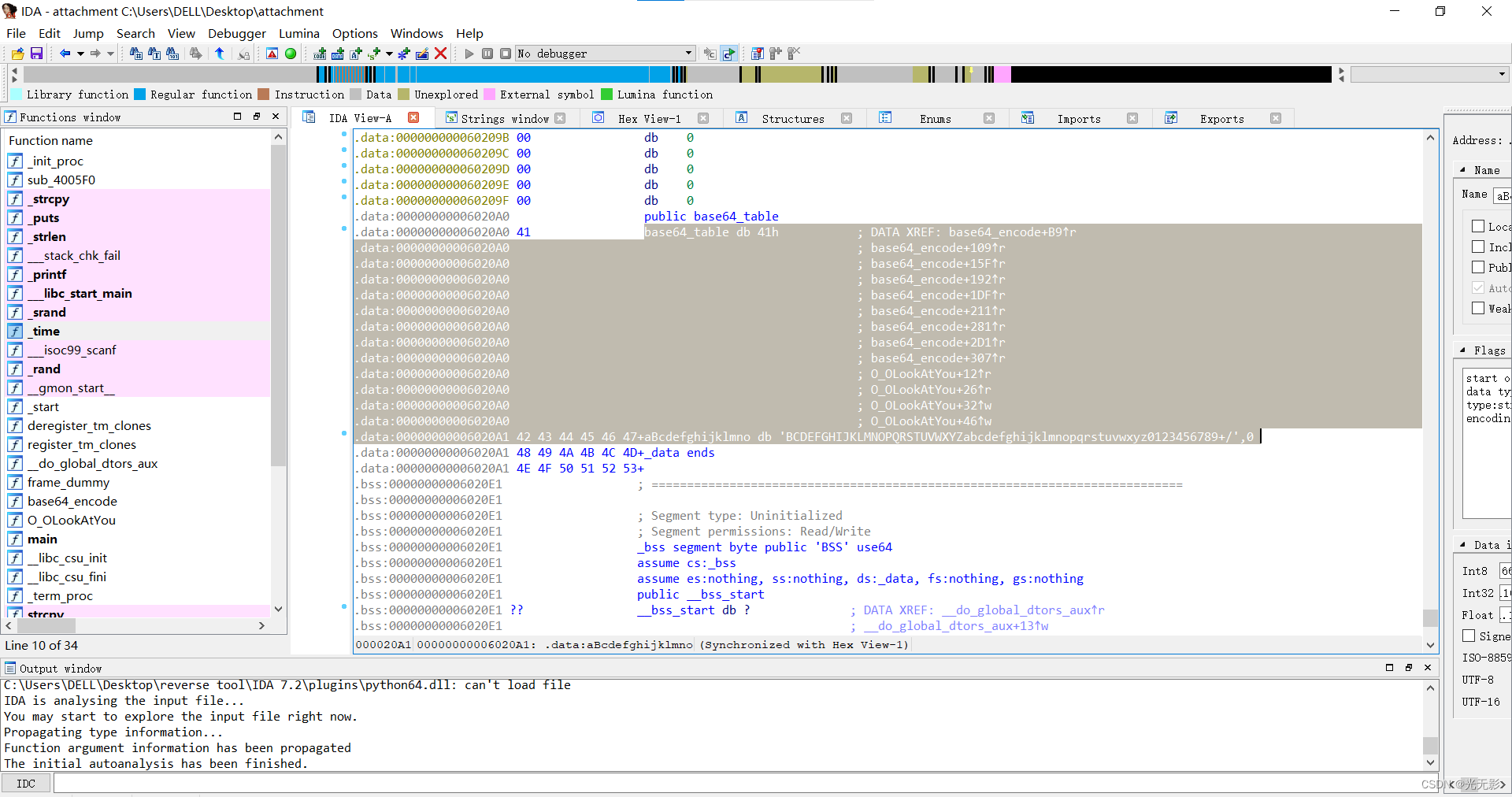
Task: Expand the back navigation history arrow
Action: point(80,54)
